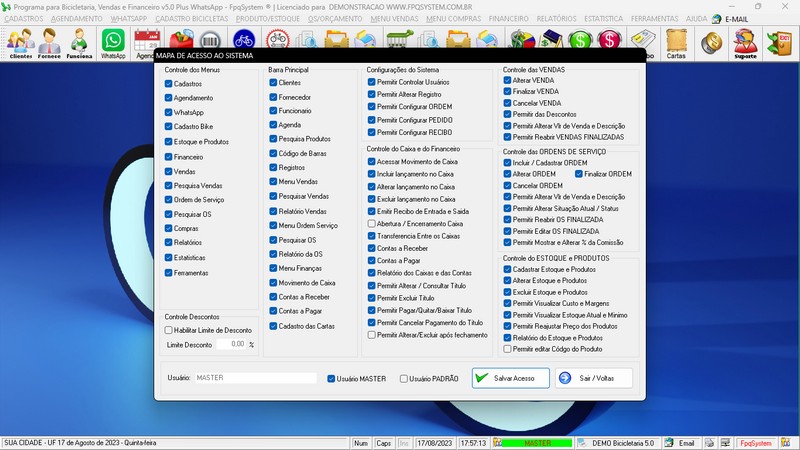800x450 pixels.
Task: Open the Clientes toolbar icon
Action: tap(20, 43)
